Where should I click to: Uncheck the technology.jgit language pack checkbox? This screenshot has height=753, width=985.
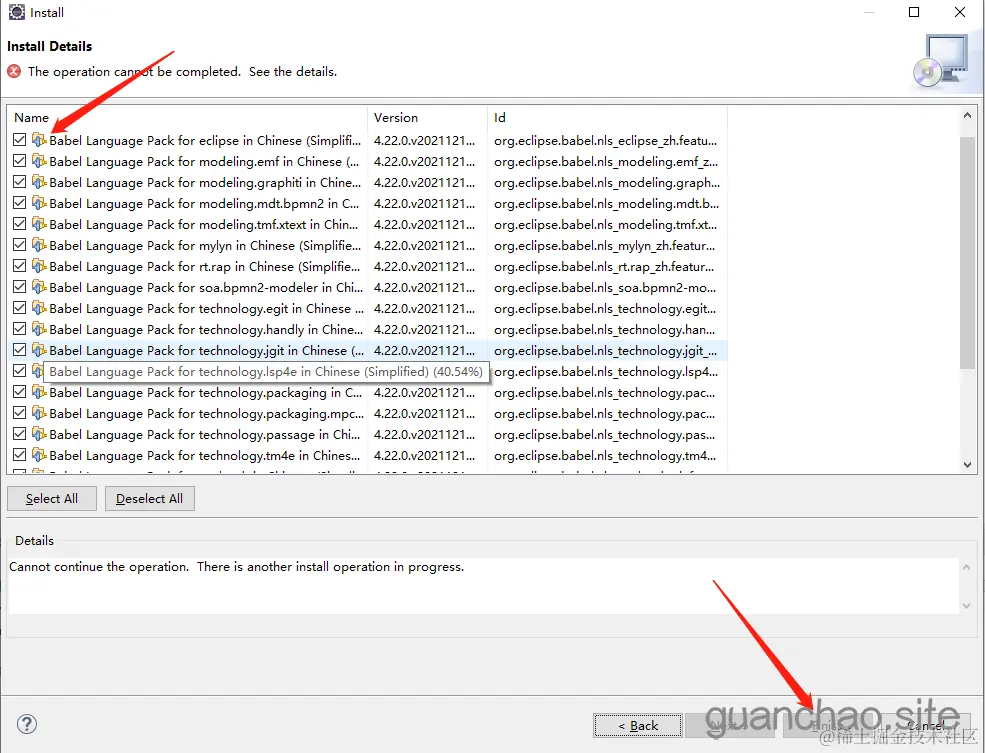pyautogui.click(x=19, y=350)
